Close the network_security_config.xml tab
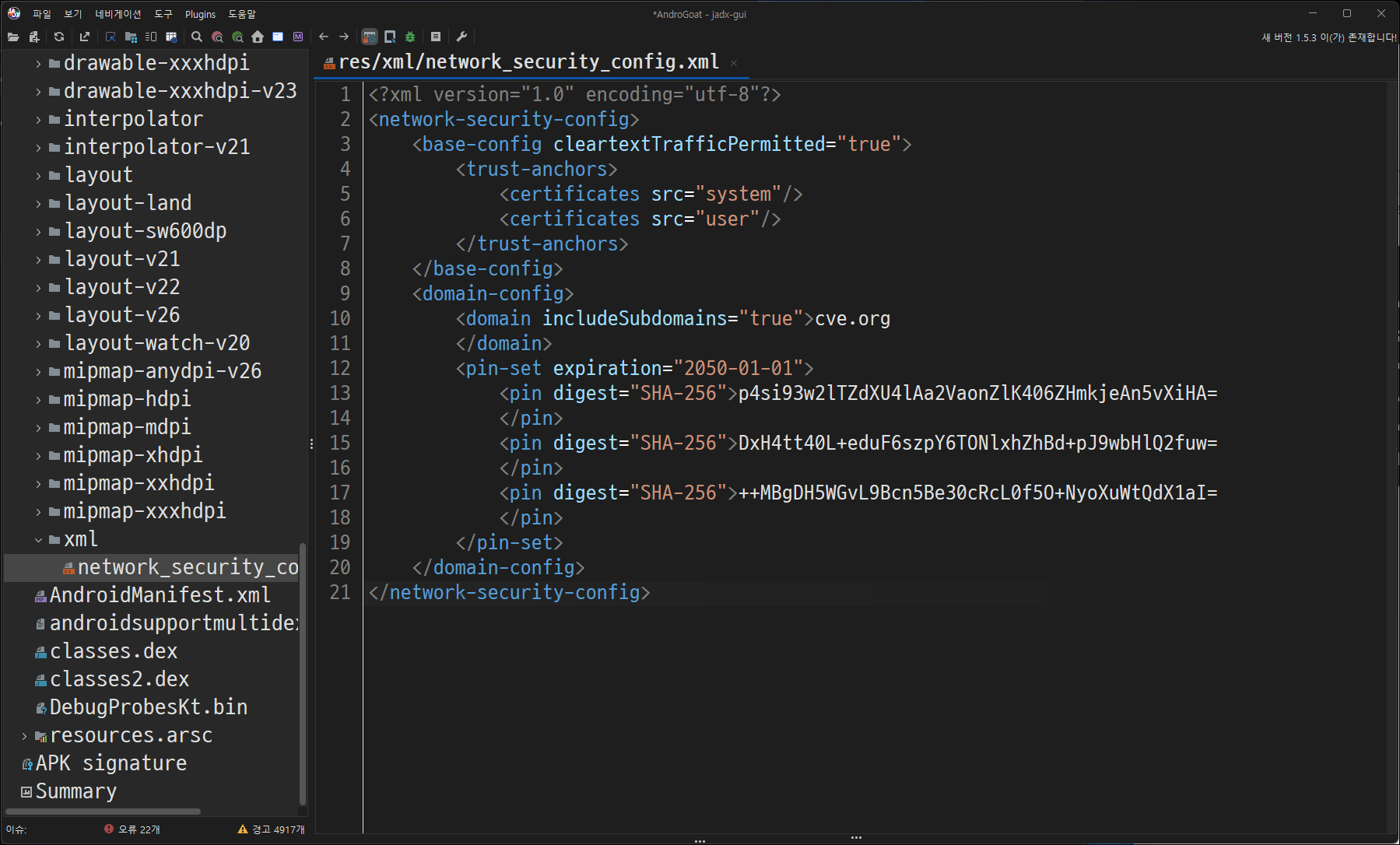1400x845 pixels. pos(734,63)
